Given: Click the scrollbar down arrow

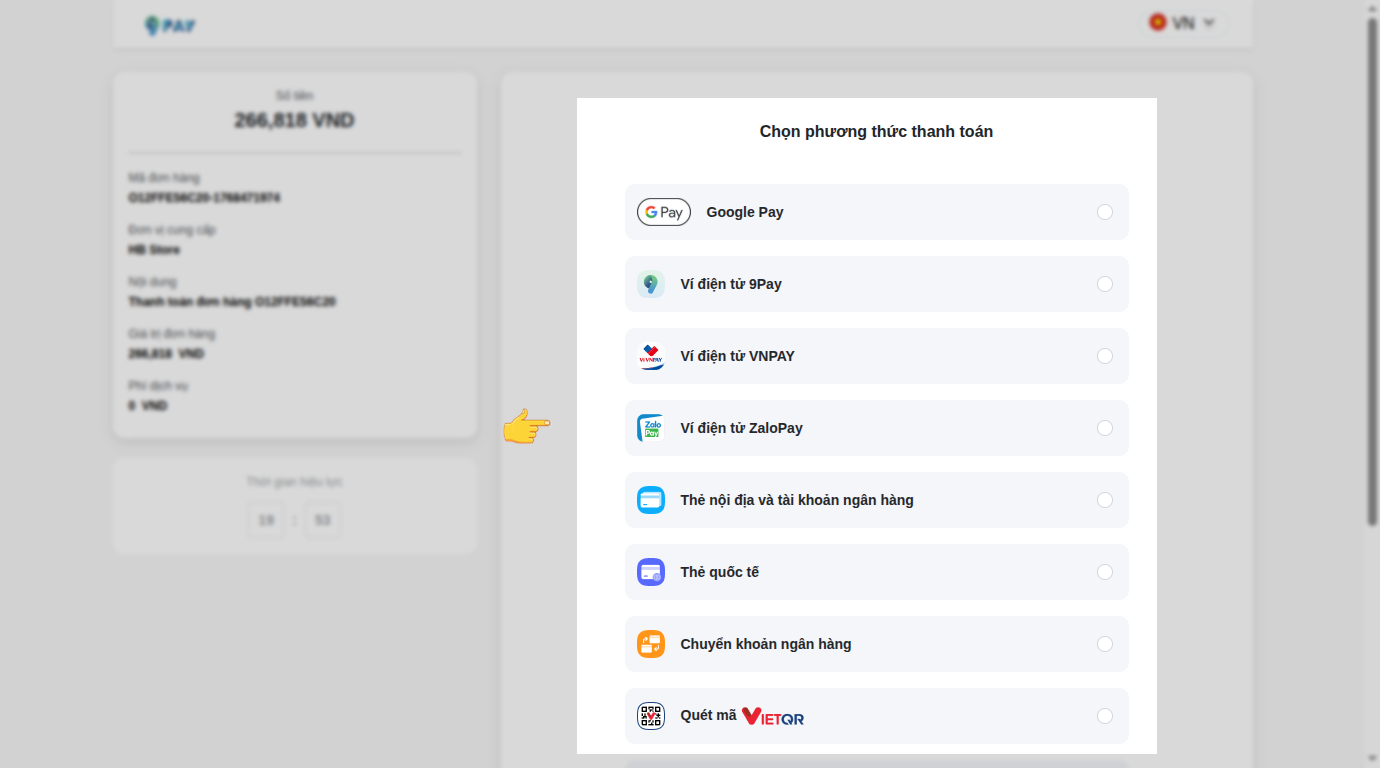Looking at the screenshot, I should [x=1372, y=759].
